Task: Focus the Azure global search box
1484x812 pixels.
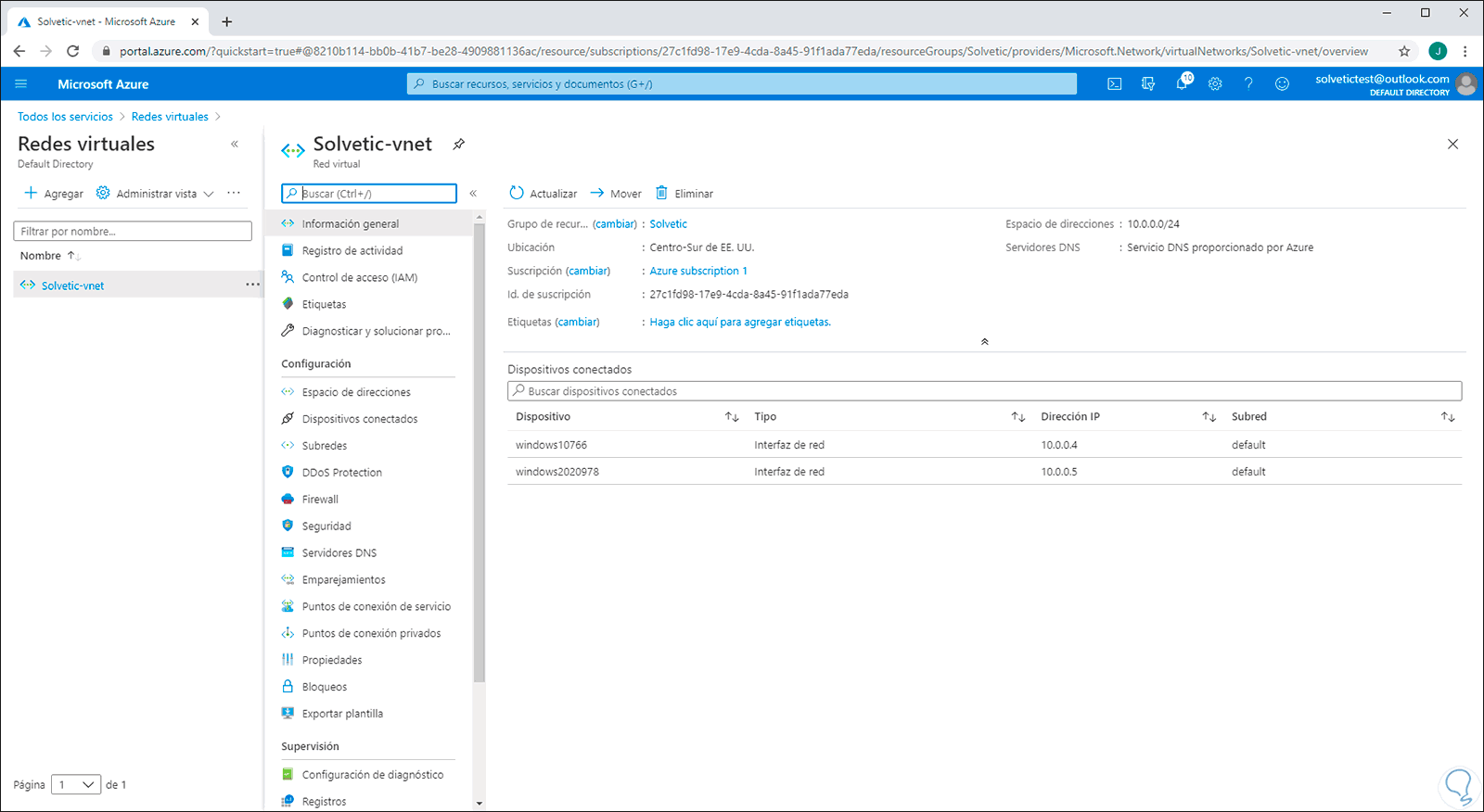Action: [742, 84]
